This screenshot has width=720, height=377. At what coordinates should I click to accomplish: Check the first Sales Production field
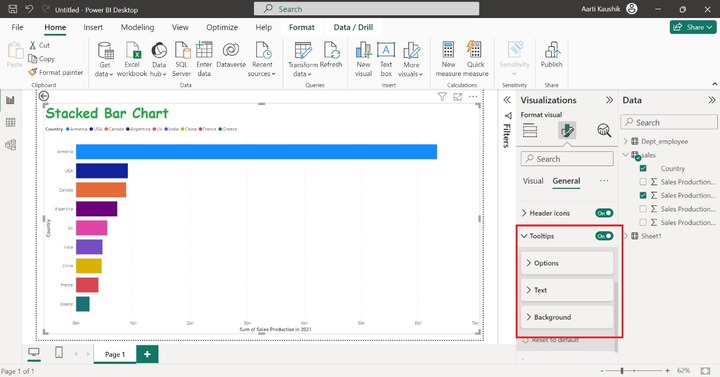click(643, 182)
